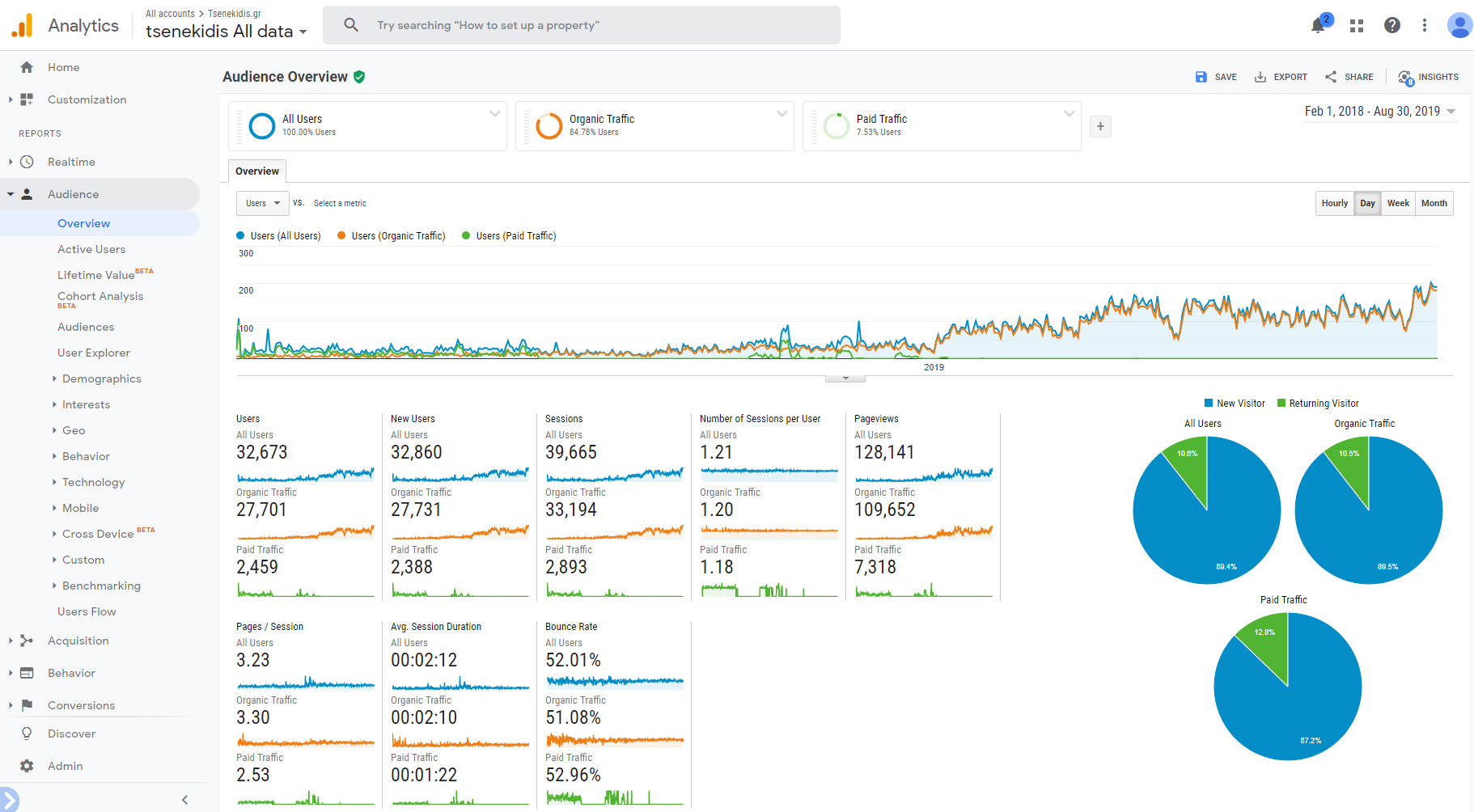Open Active Users report
This screenshot has width=1474, height=812.
pyautogui.click(x=91, y=249)
